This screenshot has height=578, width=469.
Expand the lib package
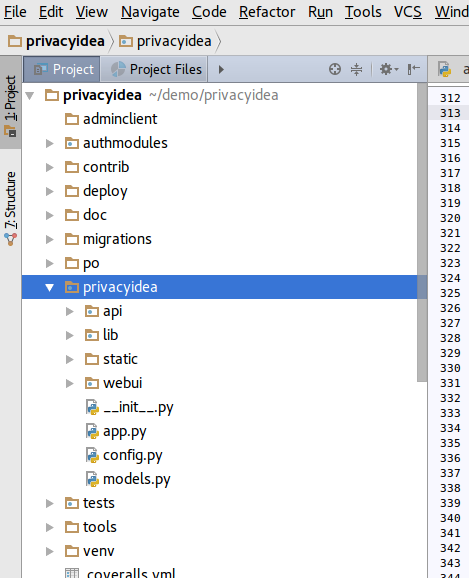tap(69, 335)
